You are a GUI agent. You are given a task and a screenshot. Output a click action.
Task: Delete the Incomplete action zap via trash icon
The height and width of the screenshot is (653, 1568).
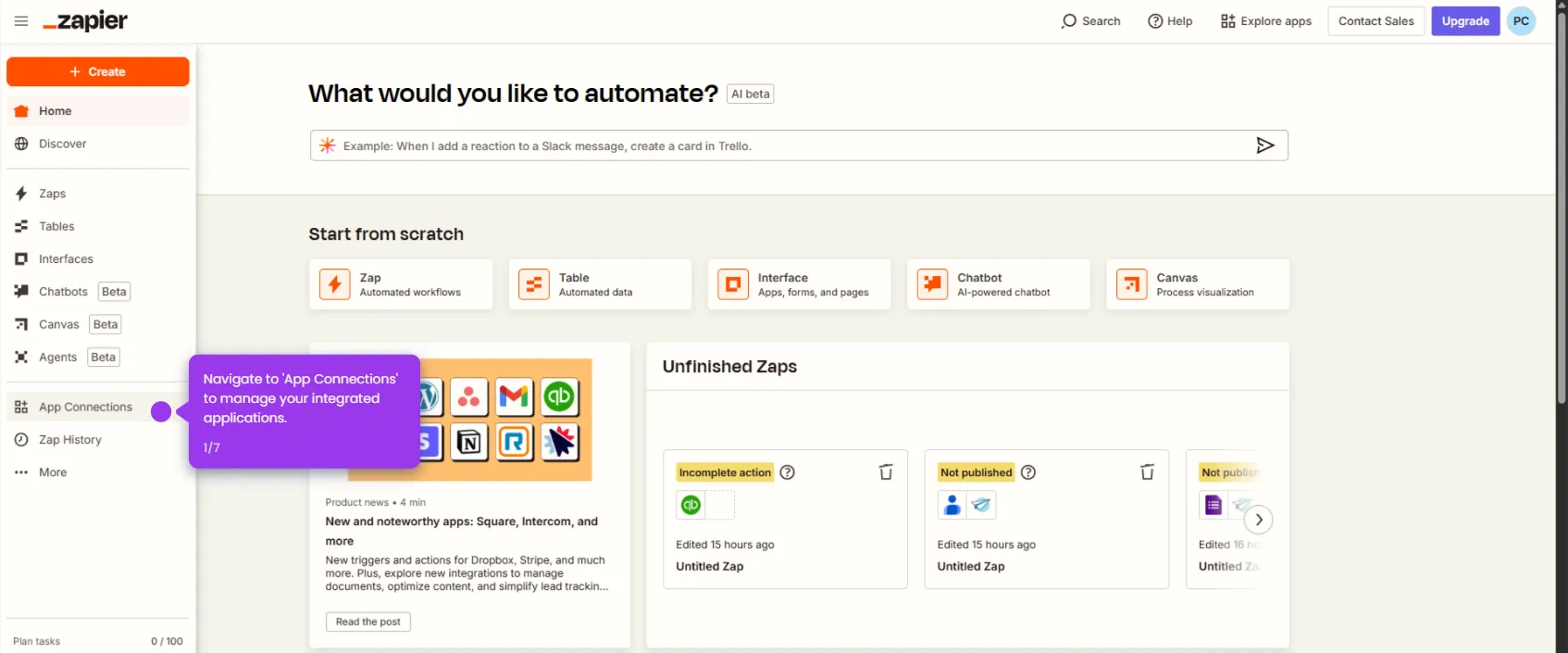tap(886, 472)
